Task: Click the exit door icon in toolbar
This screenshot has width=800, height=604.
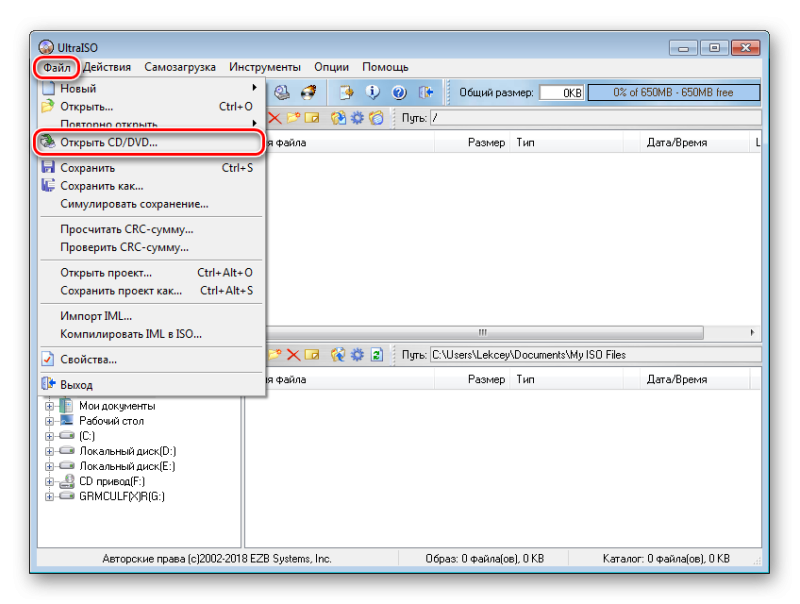Action: click(x=426, y=92)
